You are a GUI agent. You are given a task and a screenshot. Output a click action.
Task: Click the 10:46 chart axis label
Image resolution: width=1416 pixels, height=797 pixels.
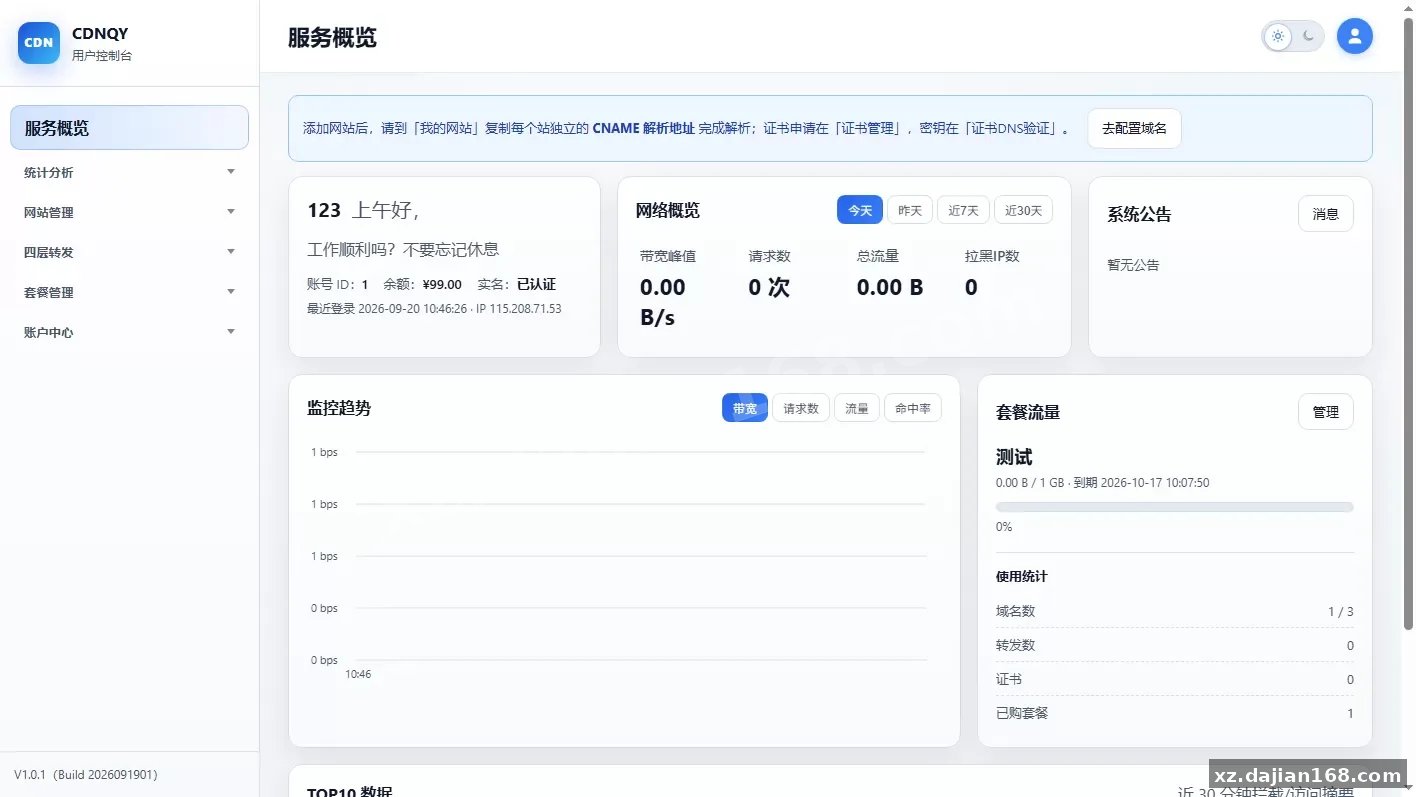(x=358, y=674)
